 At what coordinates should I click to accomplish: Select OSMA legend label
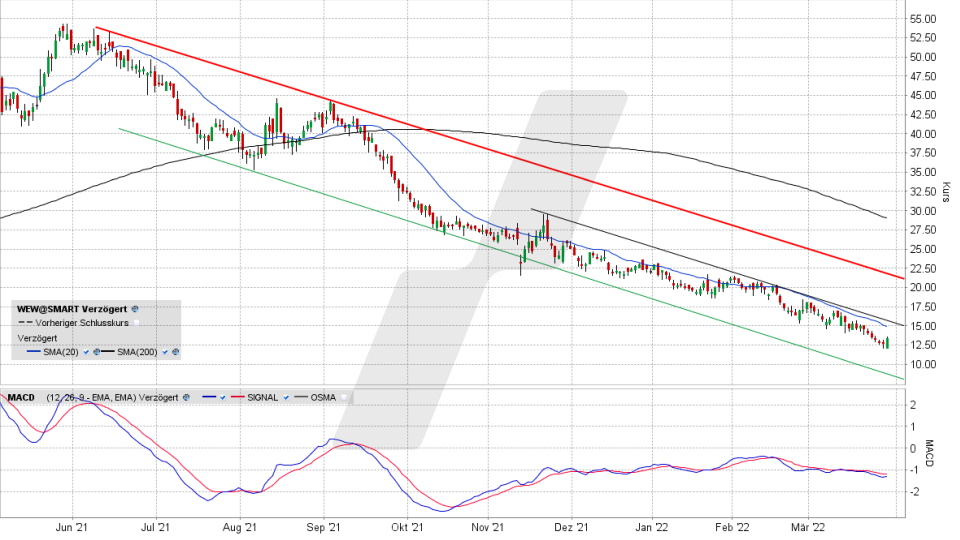pyautogui.click(x=323, y=397)
